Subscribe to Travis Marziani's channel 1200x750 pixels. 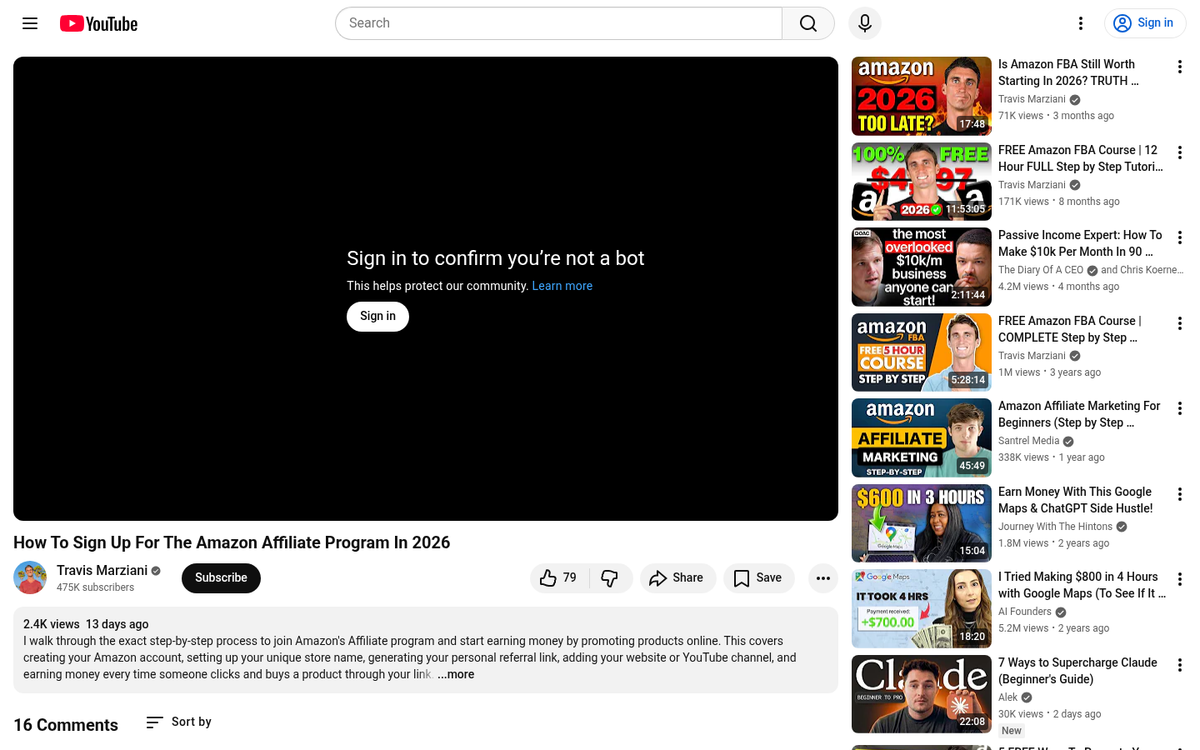tap(220, 578)
